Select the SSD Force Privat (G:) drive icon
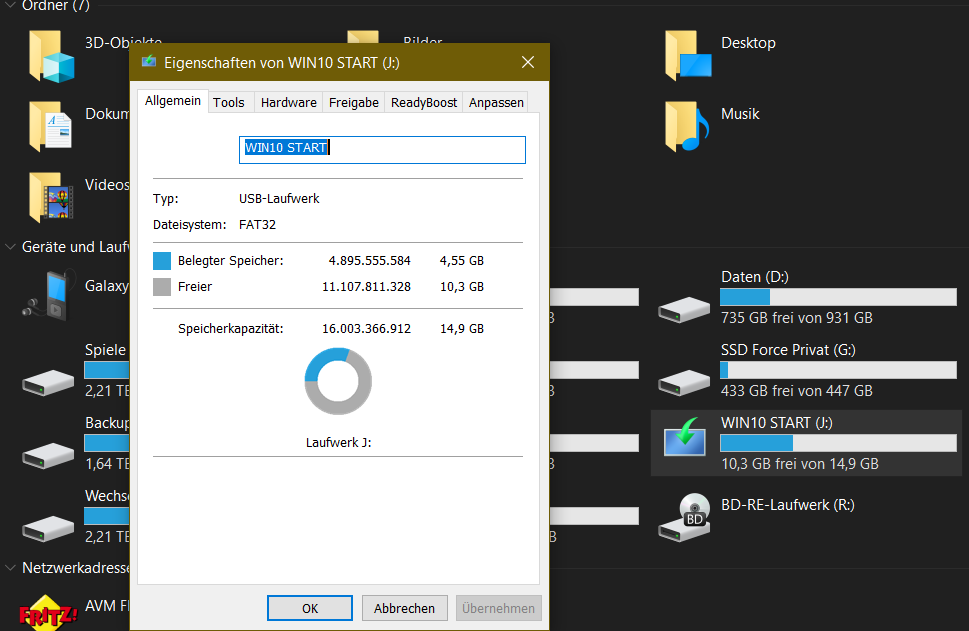969x631 pixels. (684, 383)
